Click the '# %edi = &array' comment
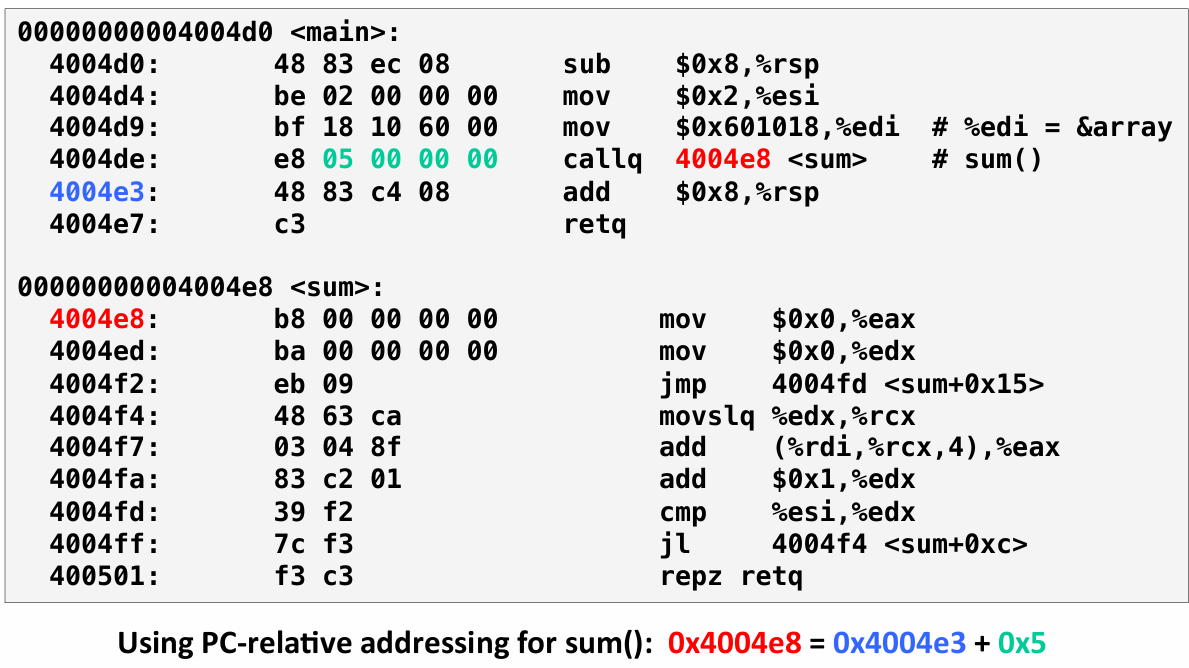 (1051, 128)
